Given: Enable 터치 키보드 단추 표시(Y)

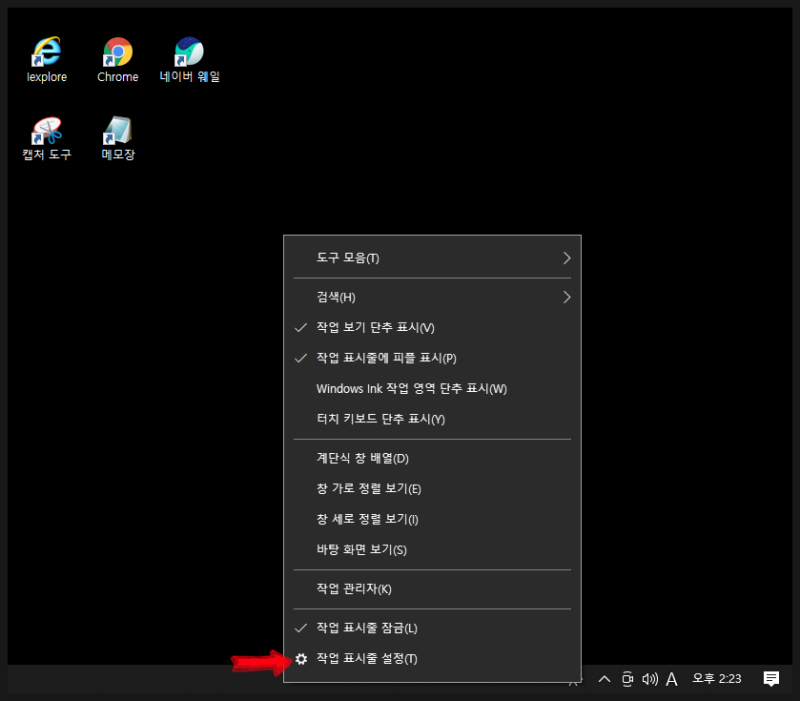Looking at the screenshot, I should [432, 419].
